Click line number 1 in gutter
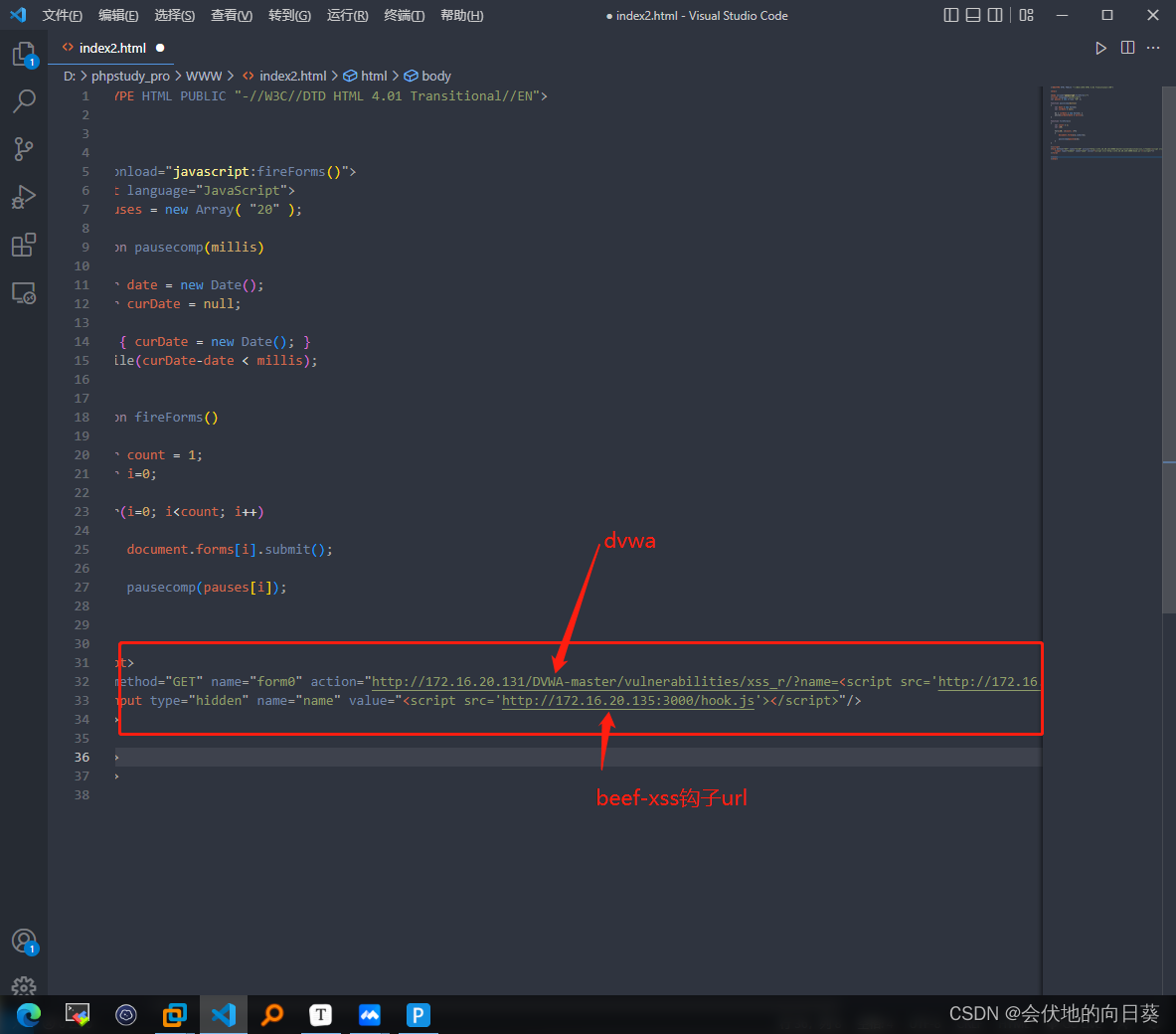 85,96
